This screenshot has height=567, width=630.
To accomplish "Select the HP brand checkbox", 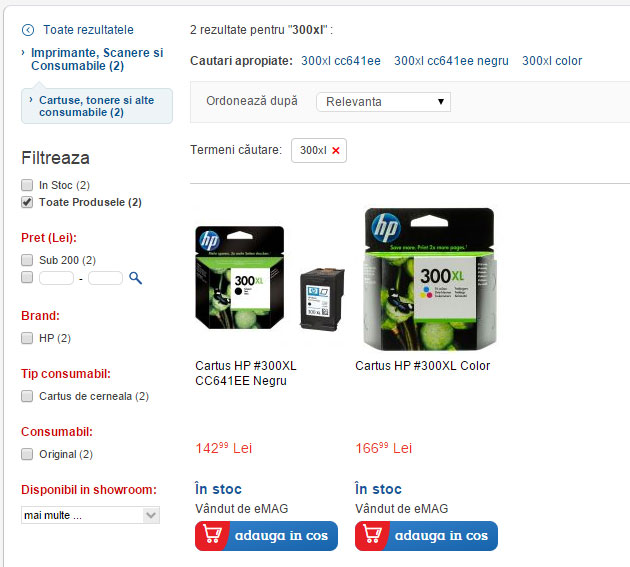I will [27, 338].
